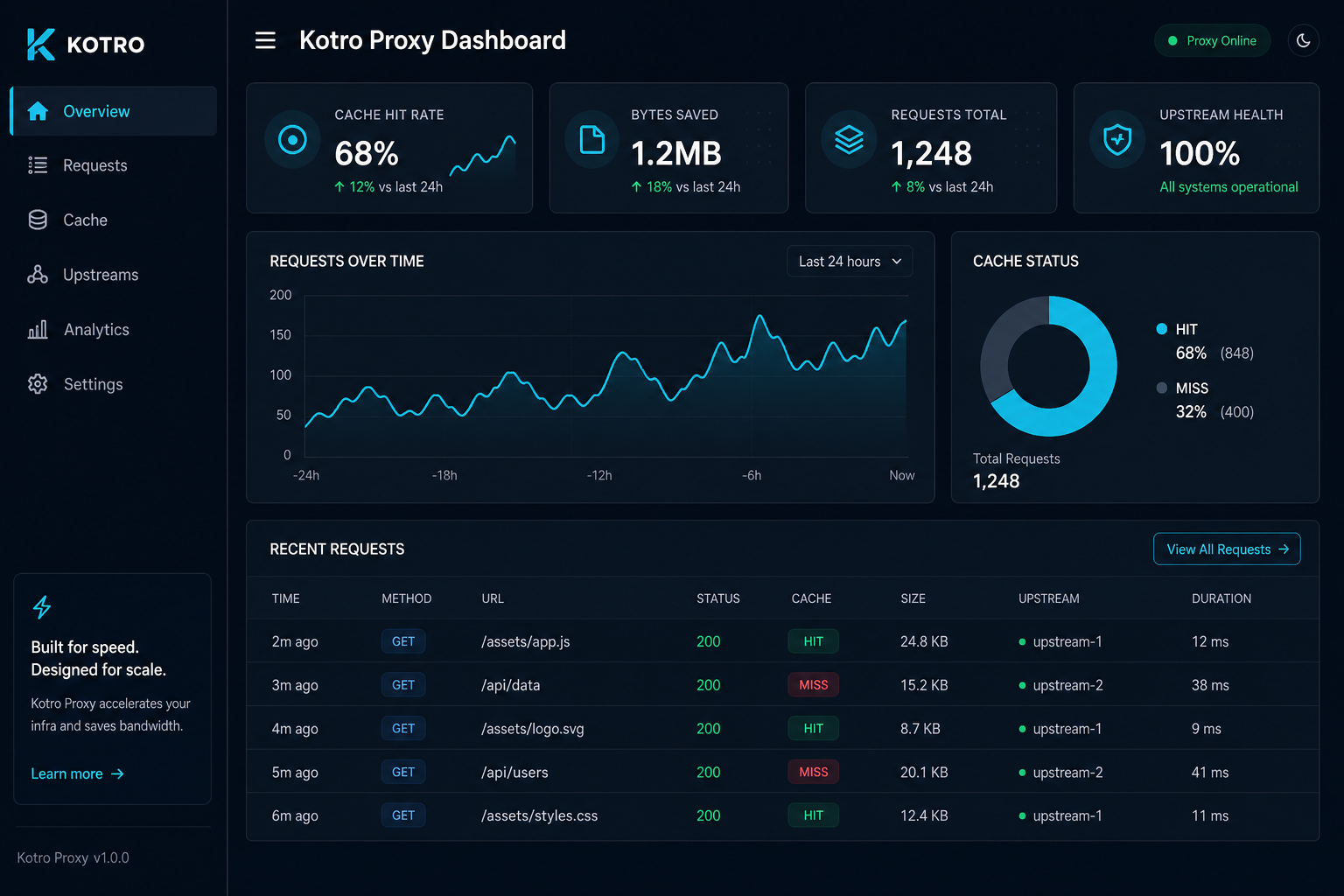Click the requests over time line chart
Viewport: 1344px width, 896px height.
(605, 376)
